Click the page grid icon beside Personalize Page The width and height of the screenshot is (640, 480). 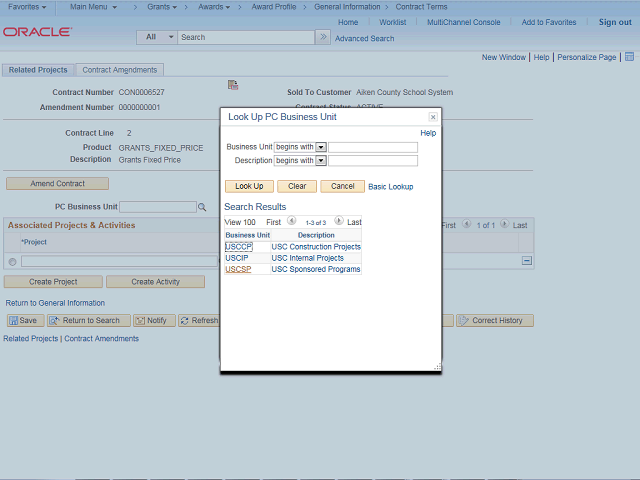(x=629, y=57)
